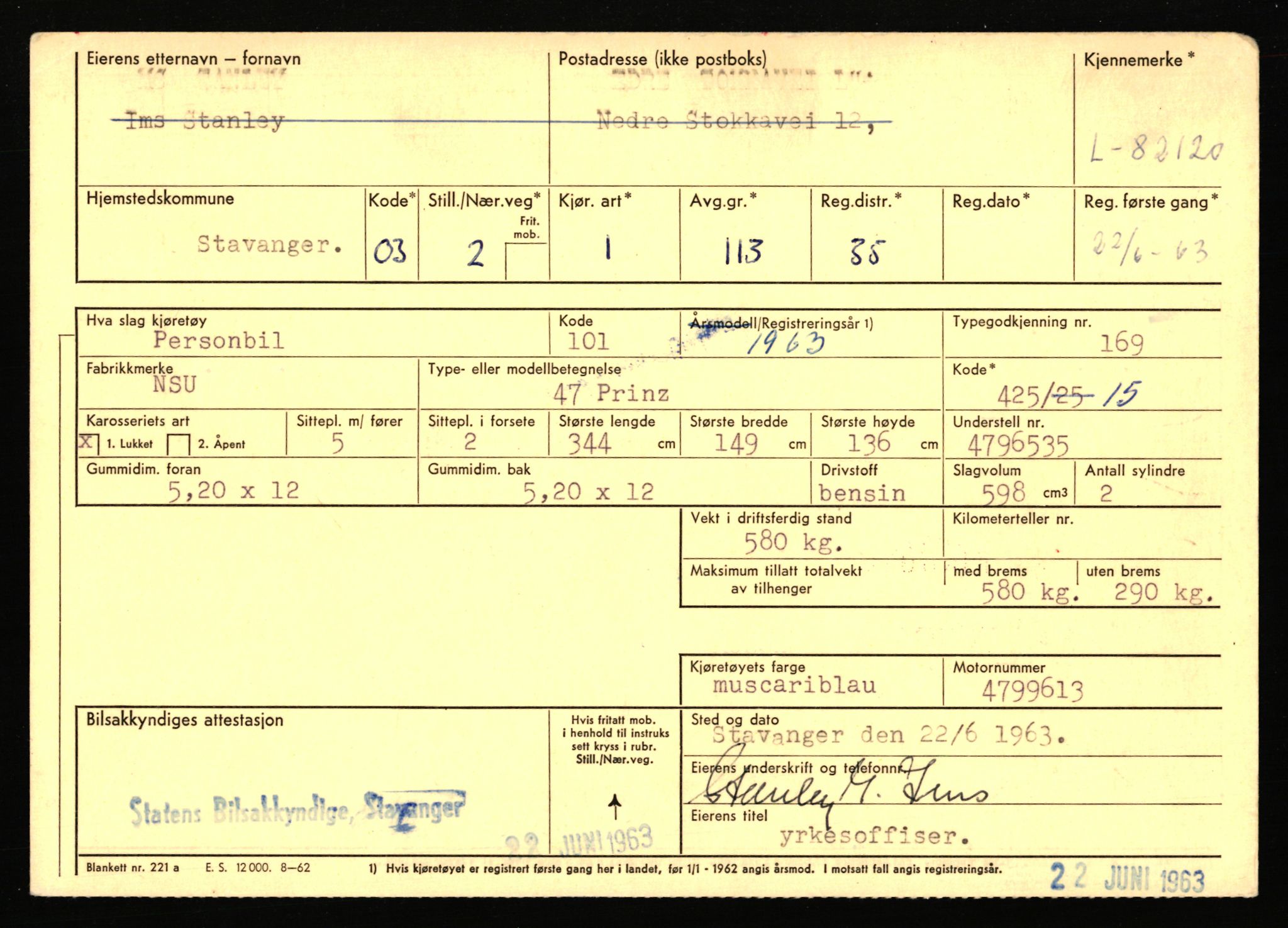Image resolution: width=1288 pixels, height=928 pixels.
Task: Click the 'med brems' value '580 kg.'
Action: point(1030,592)
